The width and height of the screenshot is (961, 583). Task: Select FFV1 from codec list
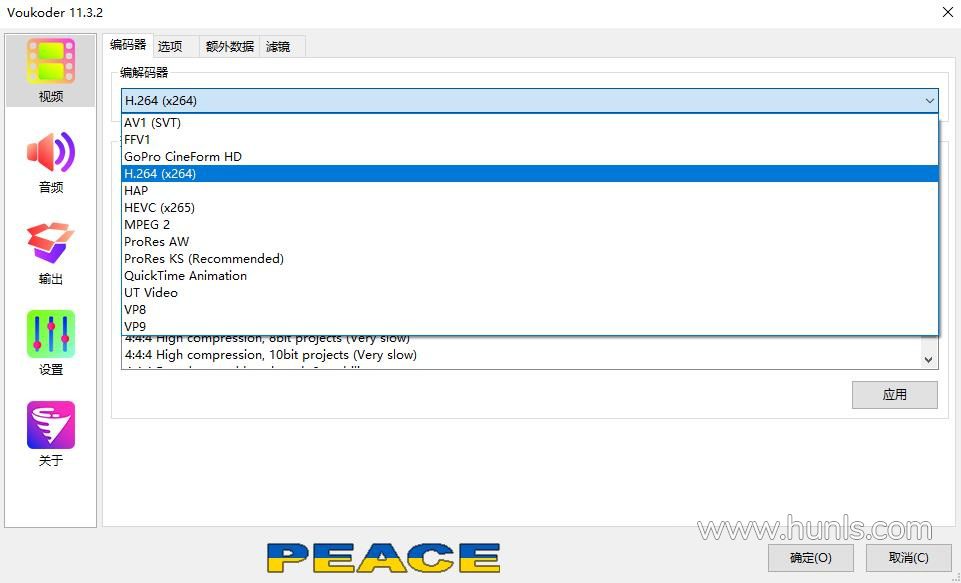click(530, 140)
